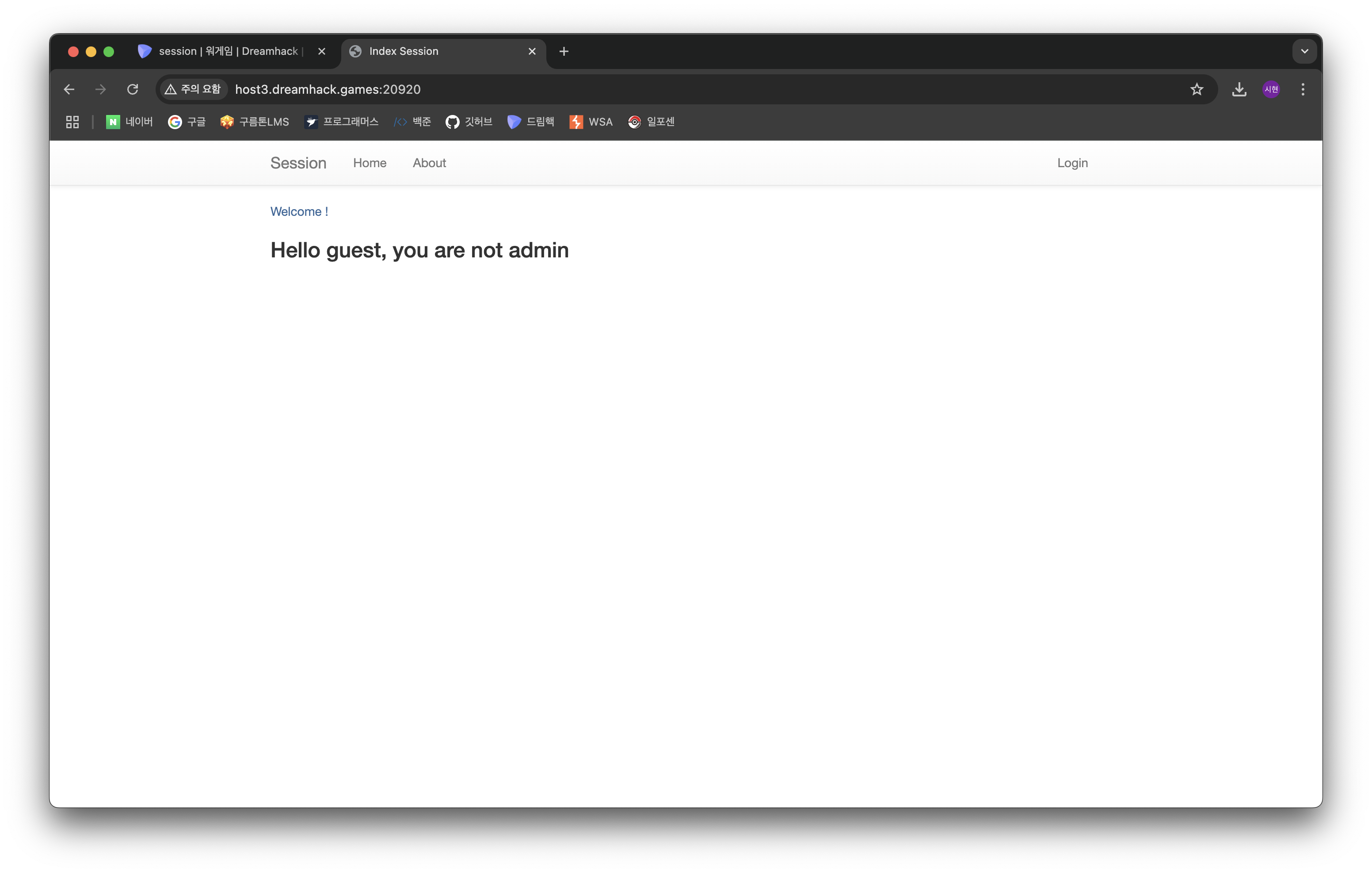The width and height of the screenshot is (1372, 873).
Task: Expand the tab search dropdown arrow
Action: [x=1304, y=51]
